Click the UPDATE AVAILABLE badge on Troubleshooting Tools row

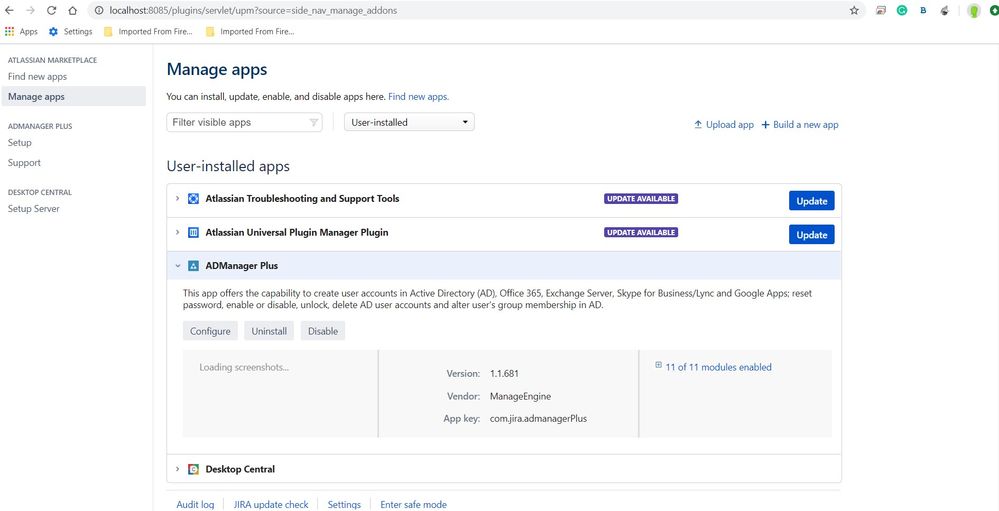tap(641, 199)
